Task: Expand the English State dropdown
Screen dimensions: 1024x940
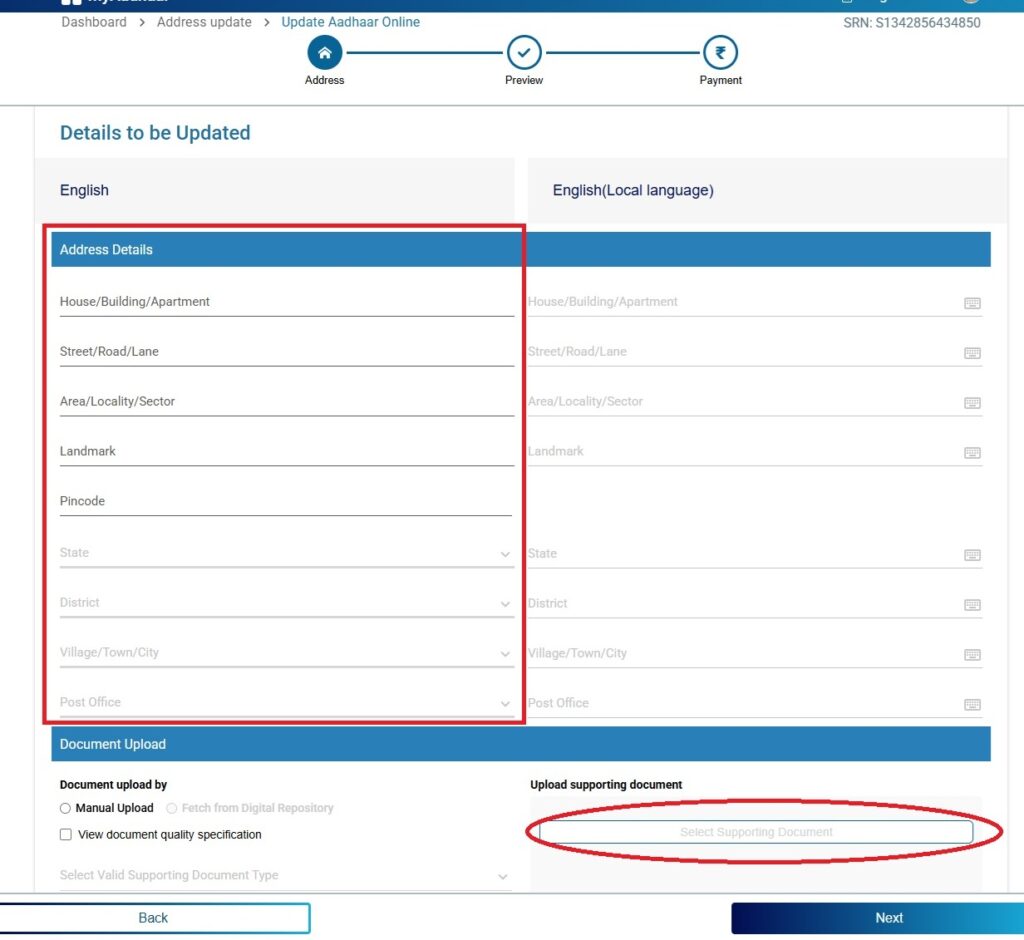Action: pos(285,553)
